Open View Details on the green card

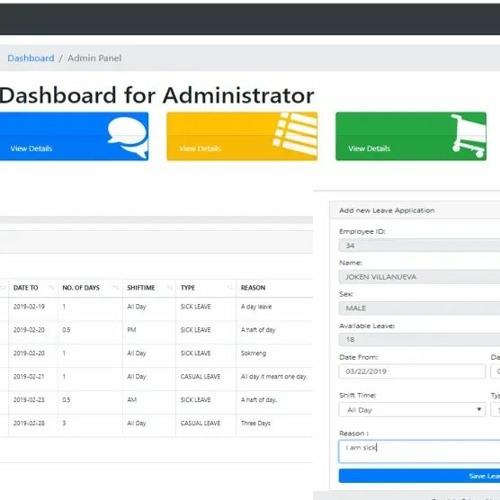tap(369, 149)
